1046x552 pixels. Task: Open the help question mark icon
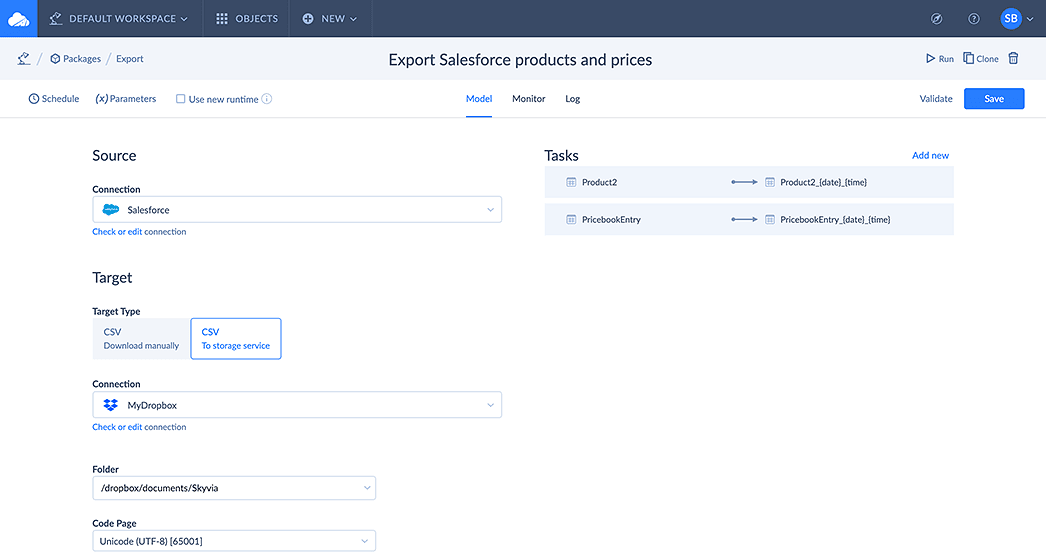[974, 19]
